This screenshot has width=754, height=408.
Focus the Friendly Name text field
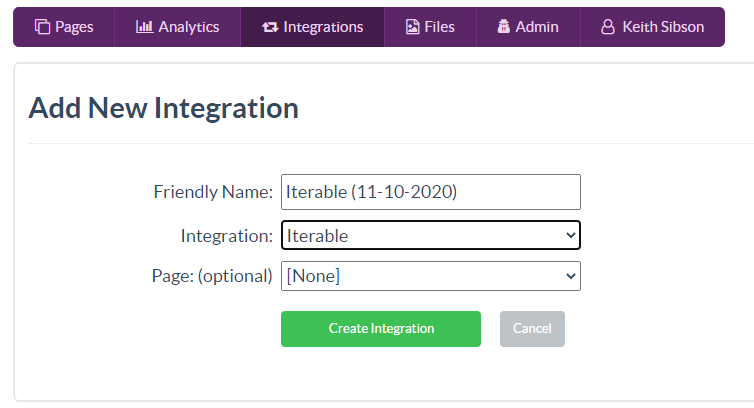[430, 192]
